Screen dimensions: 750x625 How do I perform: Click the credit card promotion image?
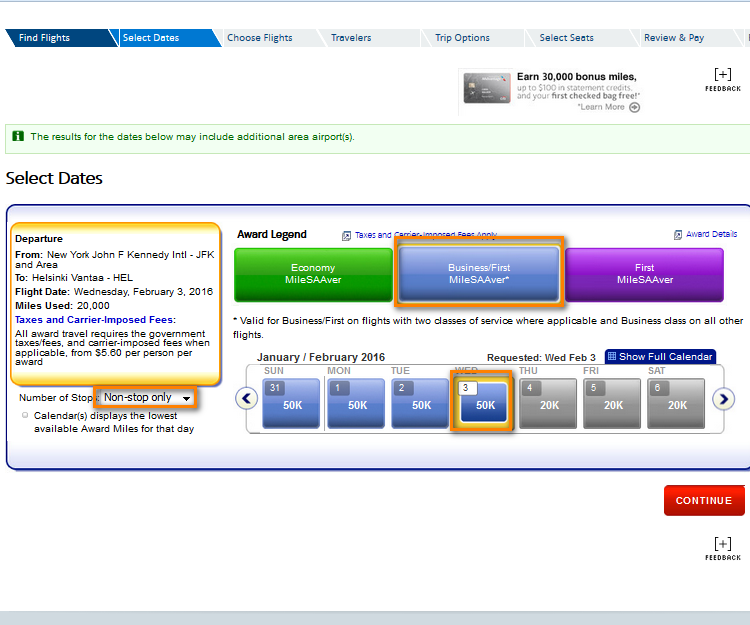pyautogui.click(x=485, y=91)
